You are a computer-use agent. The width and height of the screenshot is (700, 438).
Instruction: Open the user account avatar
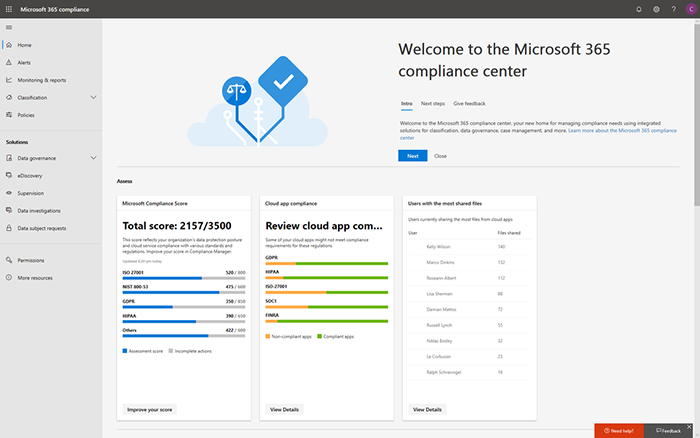[x=690, y=9]
